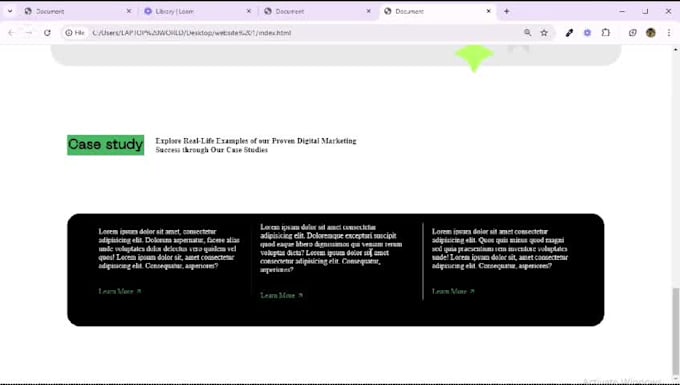Close the first Document tab
The width and height of the screenshot is (680, 385).
[x=128, y=12]
